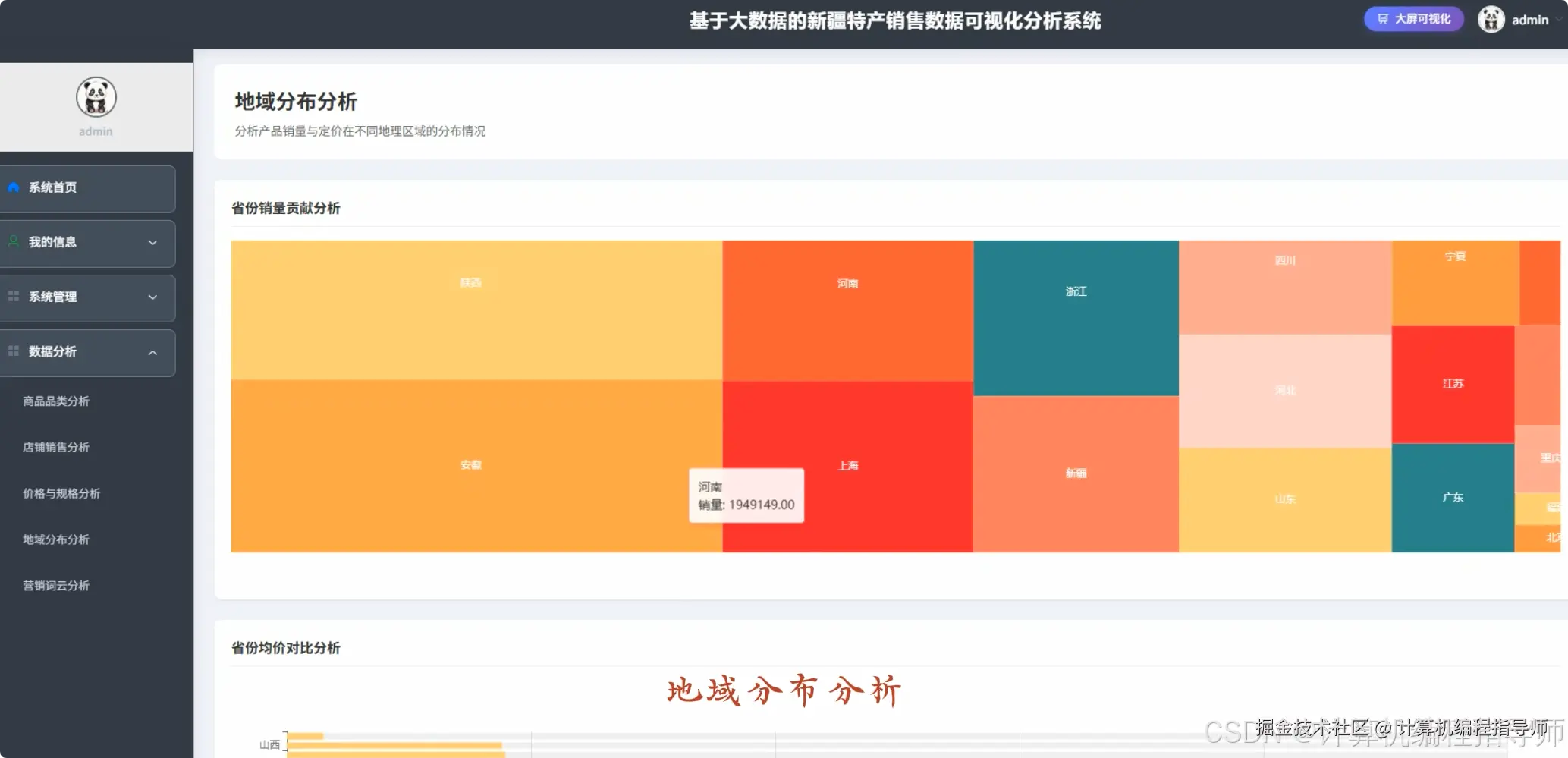
Task: Click the 山东 treemap block
Action: click(1285, 500)
